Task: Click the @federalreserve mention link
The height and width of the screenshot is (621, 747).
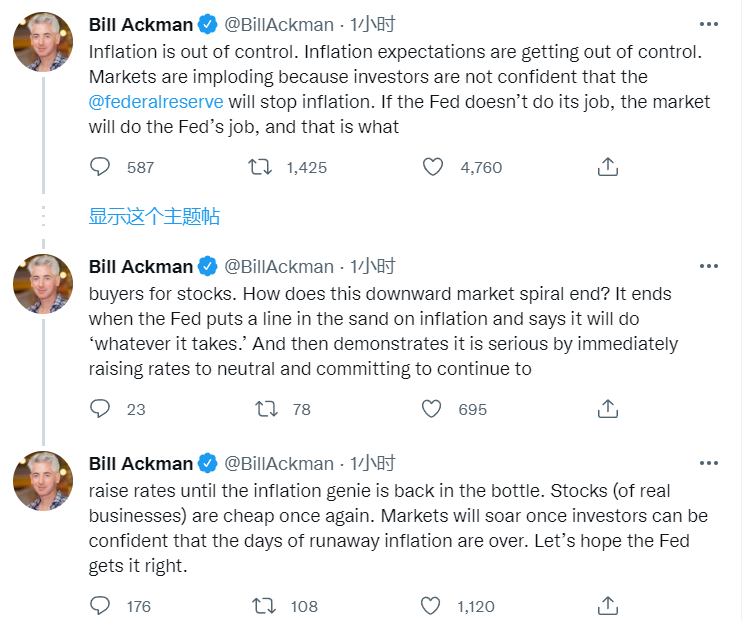Action: [156, 101]
